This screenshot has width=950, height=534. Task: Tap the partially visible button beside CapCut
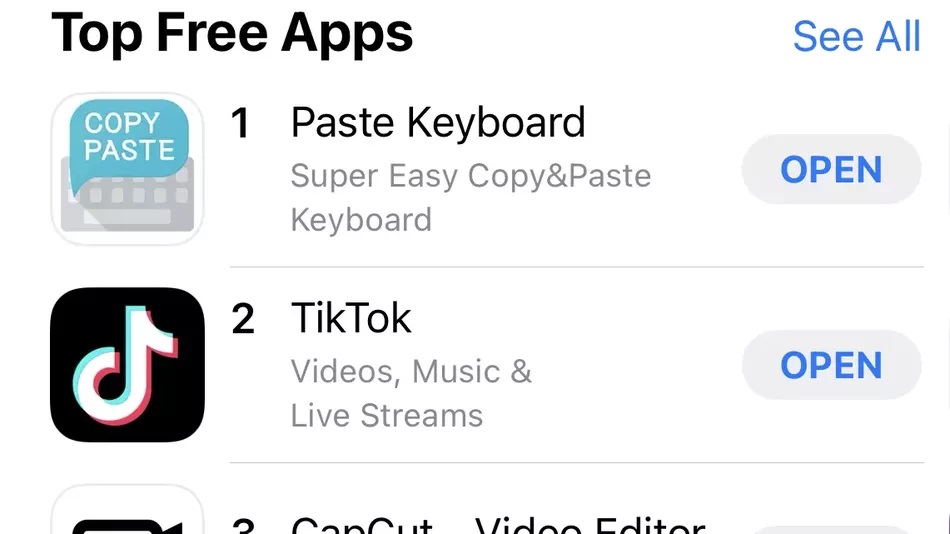830,528
